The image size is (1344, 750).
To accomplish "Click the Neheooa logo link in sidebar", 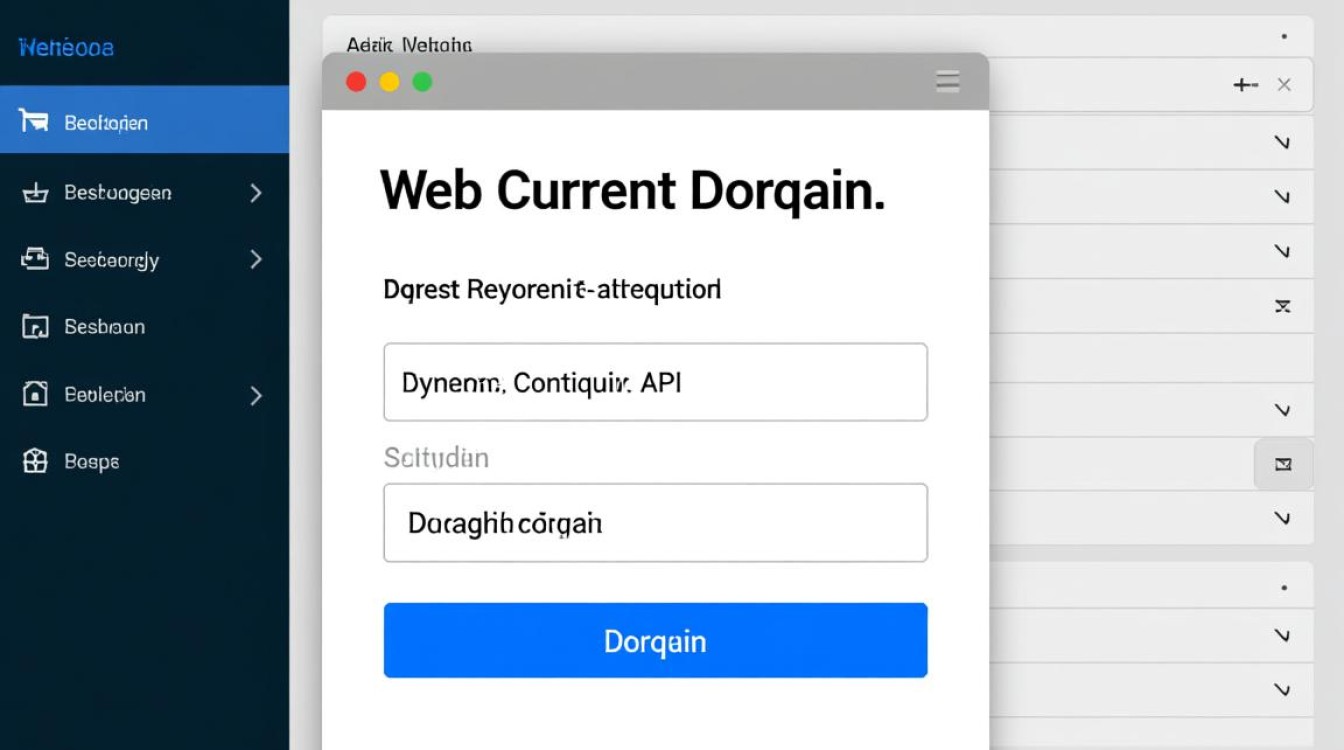I will (x=66, y=47).
